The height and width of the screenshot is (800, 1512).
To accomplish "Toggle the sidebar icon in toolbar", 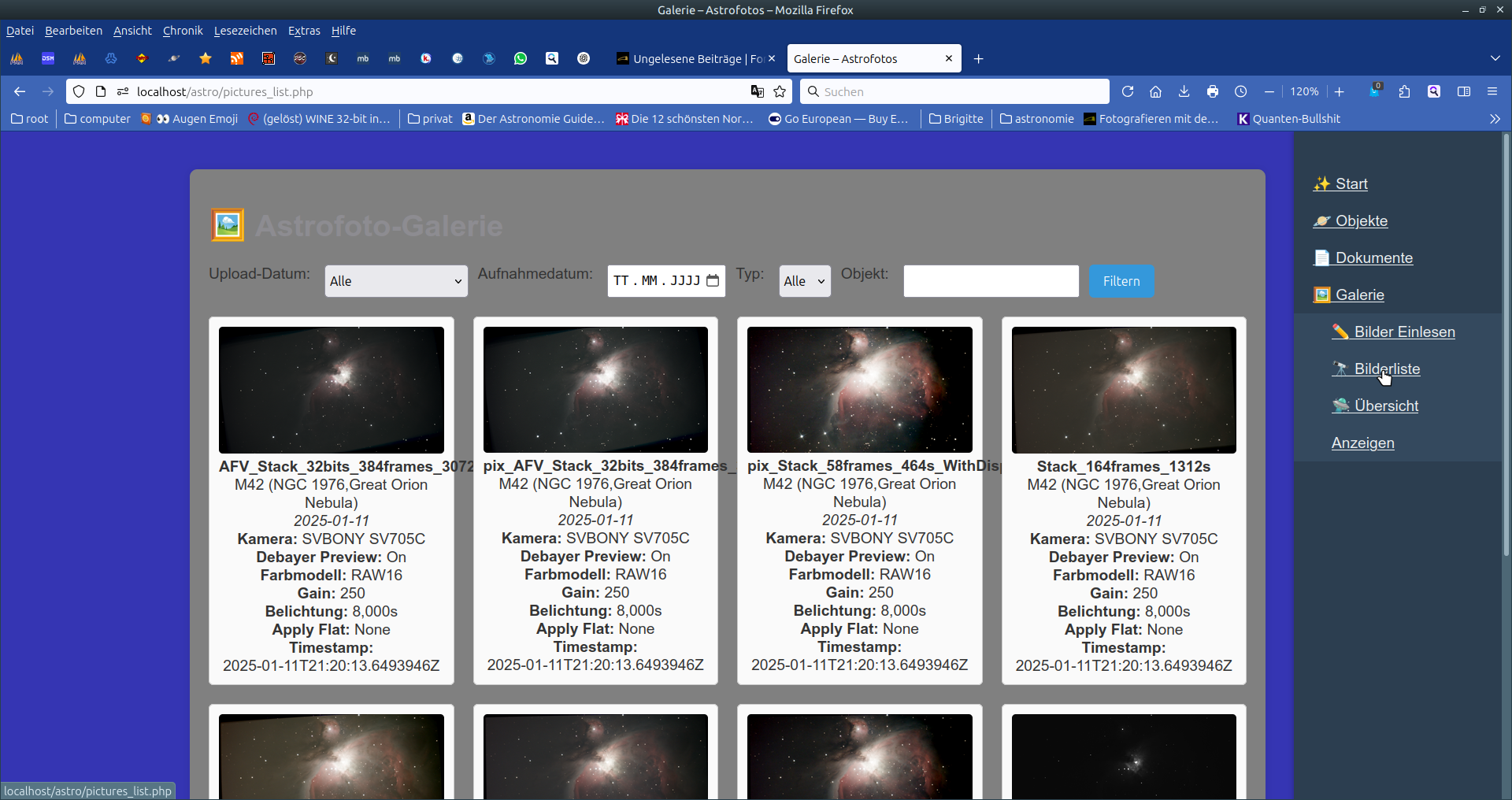I will 1464,91.
